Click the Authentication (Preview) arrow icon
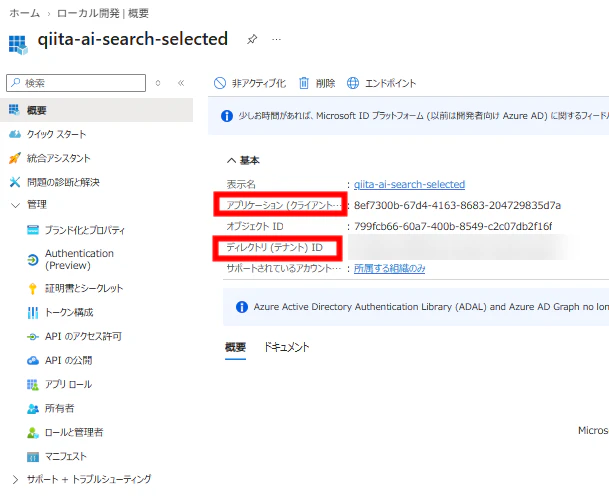This screenshot has width=609, height=497. coord(33,259)
